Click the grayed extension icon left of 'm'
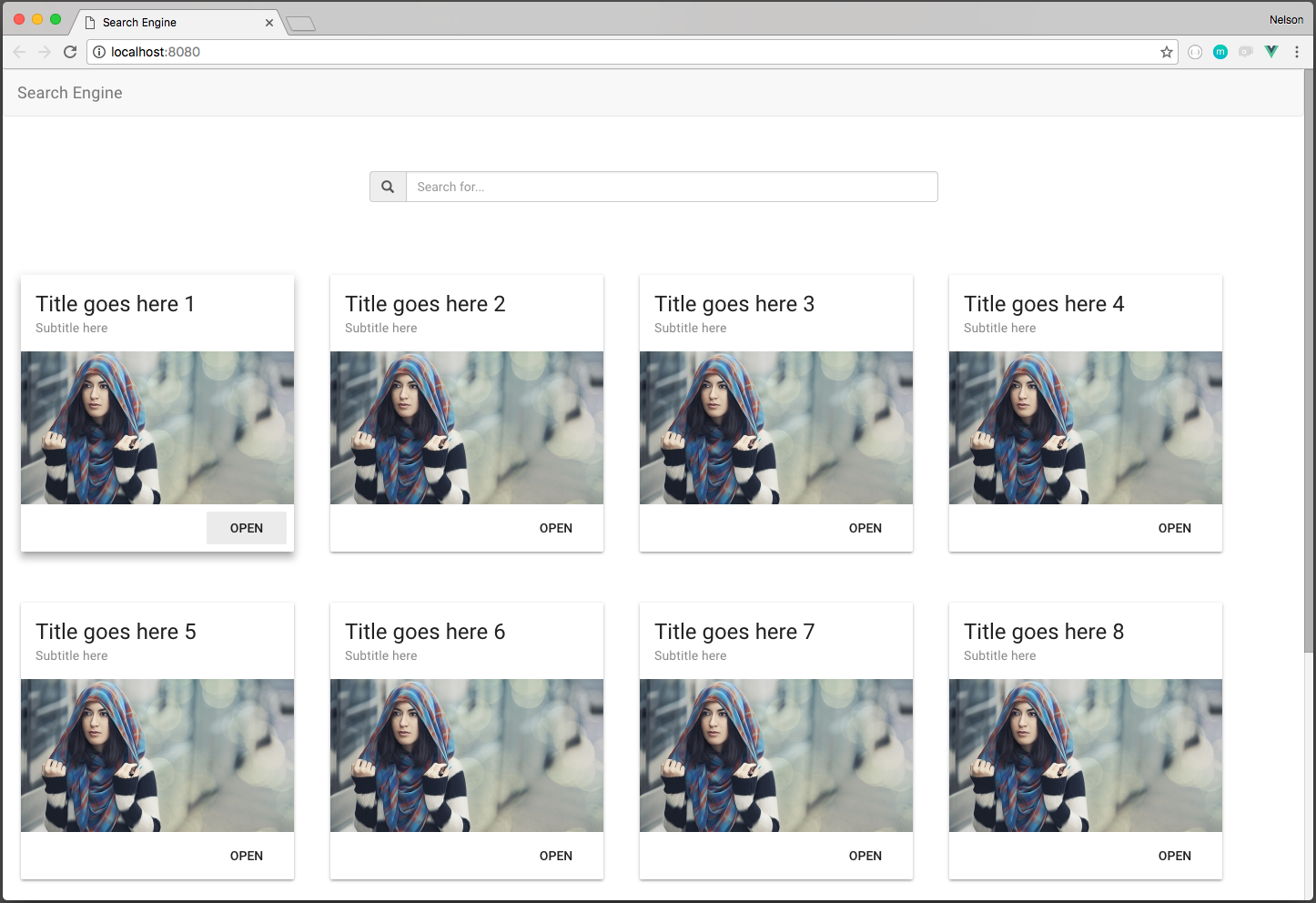The height and width of the screenshot is (903, 1316). click(1195, 52)
